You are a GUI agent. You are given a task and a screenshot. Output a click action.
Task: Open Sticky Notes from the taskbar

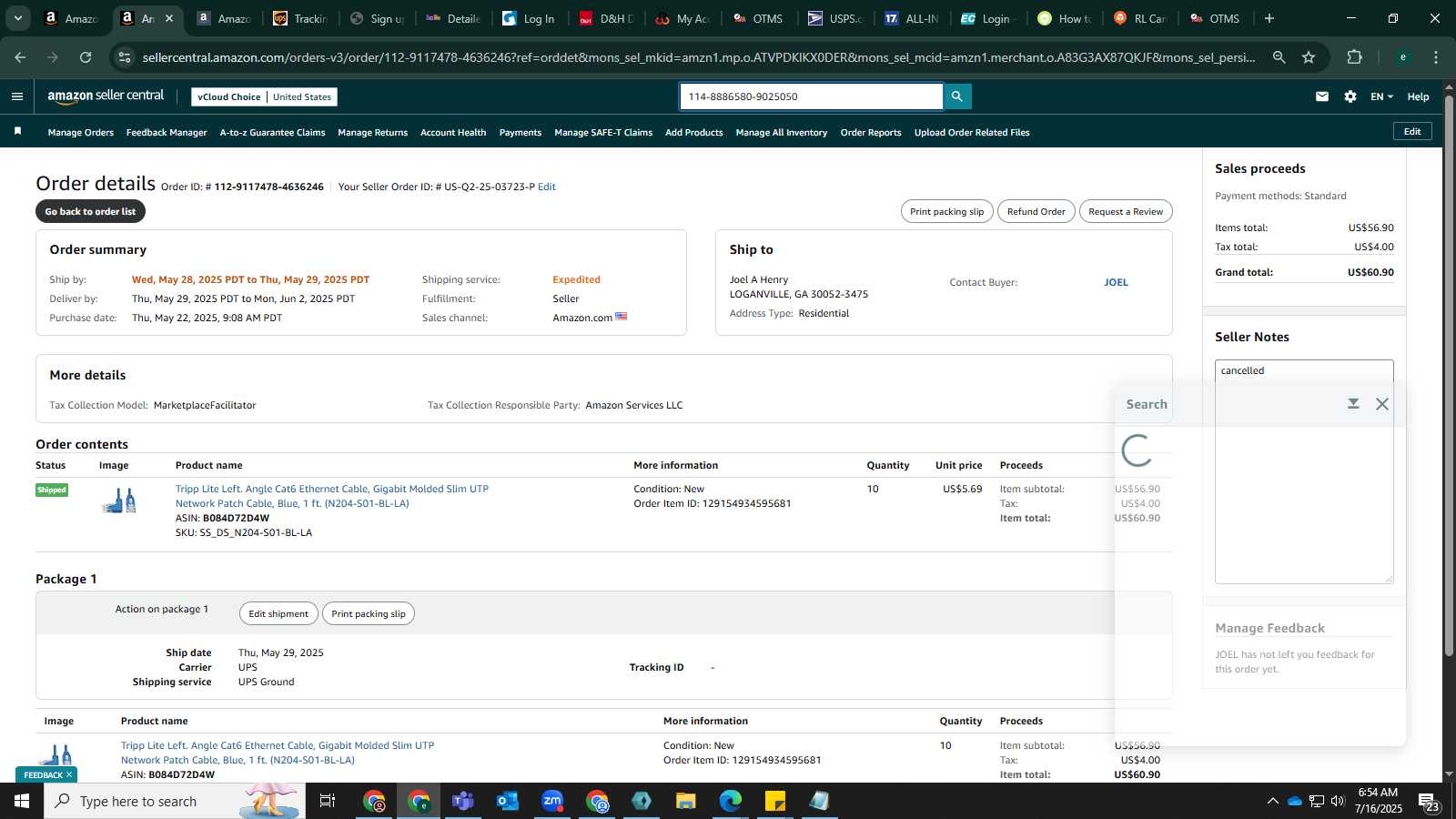[x=775, y=801]
